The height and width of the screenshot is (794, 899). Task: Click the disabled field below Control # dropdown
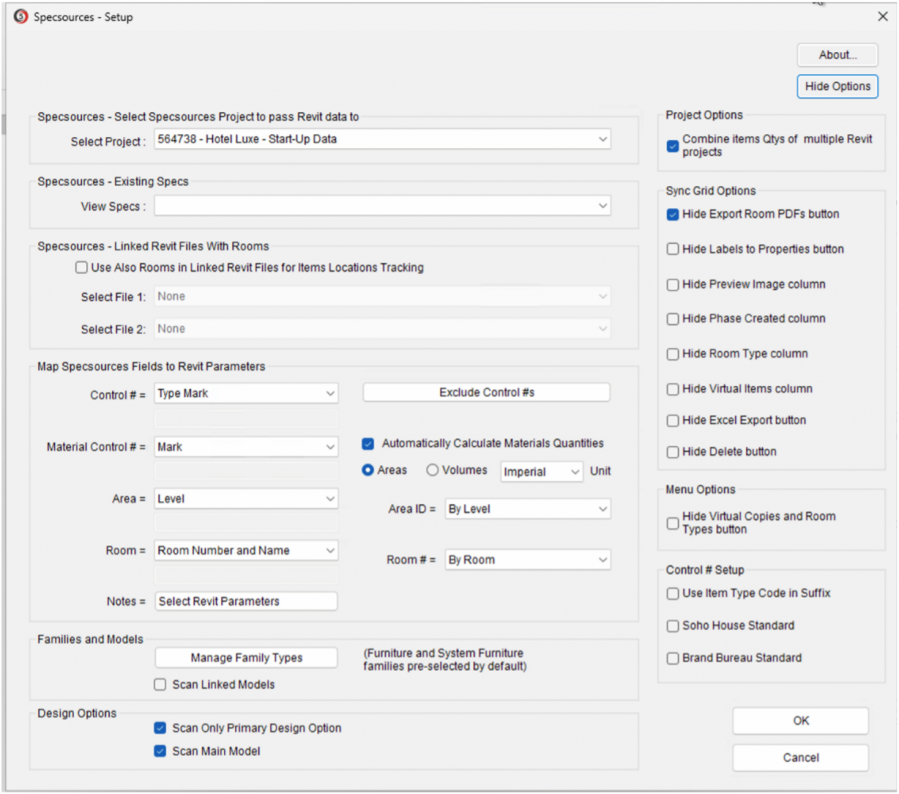pyautogui.click(x=246, y=419)
